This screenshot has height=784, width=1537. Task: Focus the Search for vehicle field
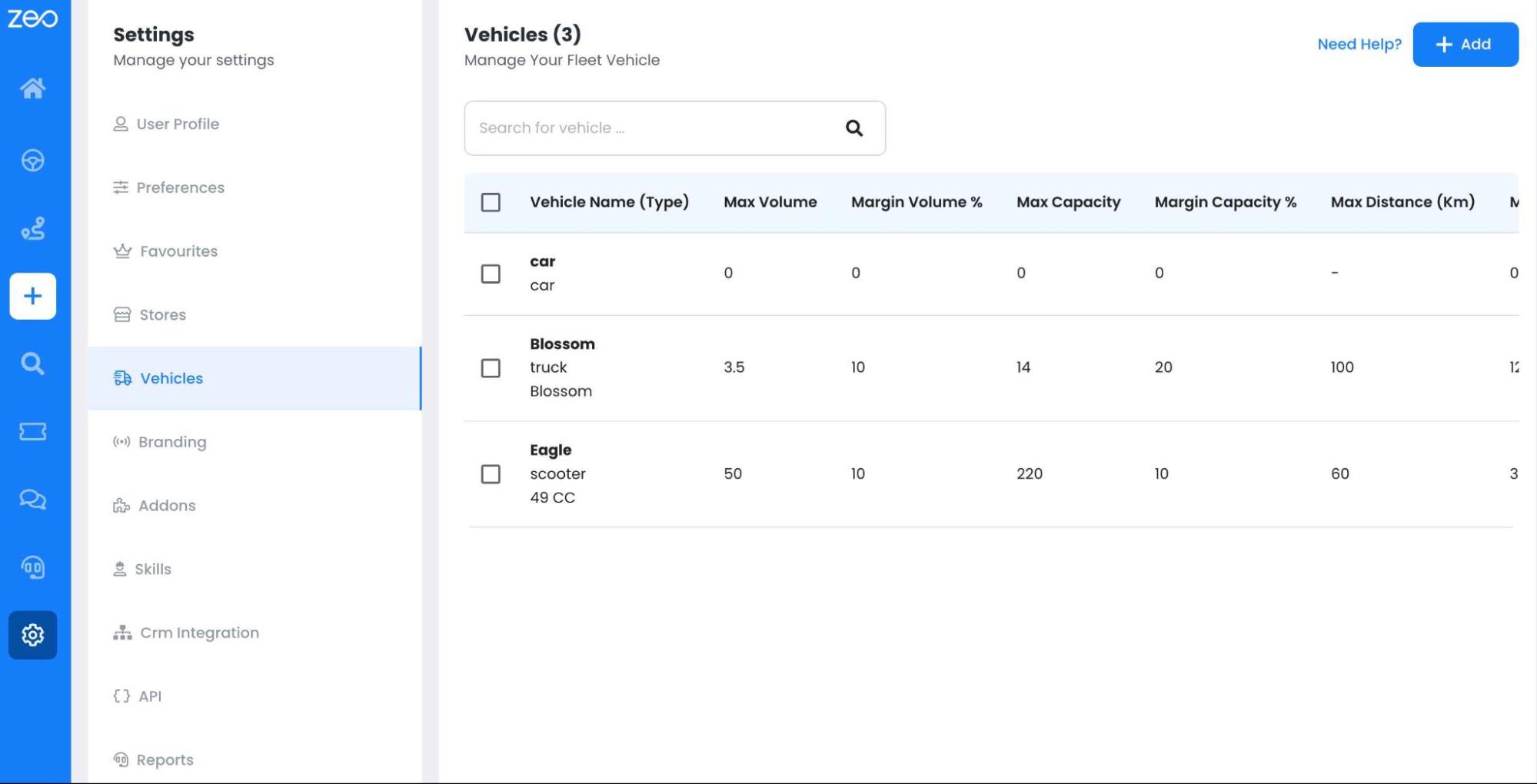(x=654, y=128)
